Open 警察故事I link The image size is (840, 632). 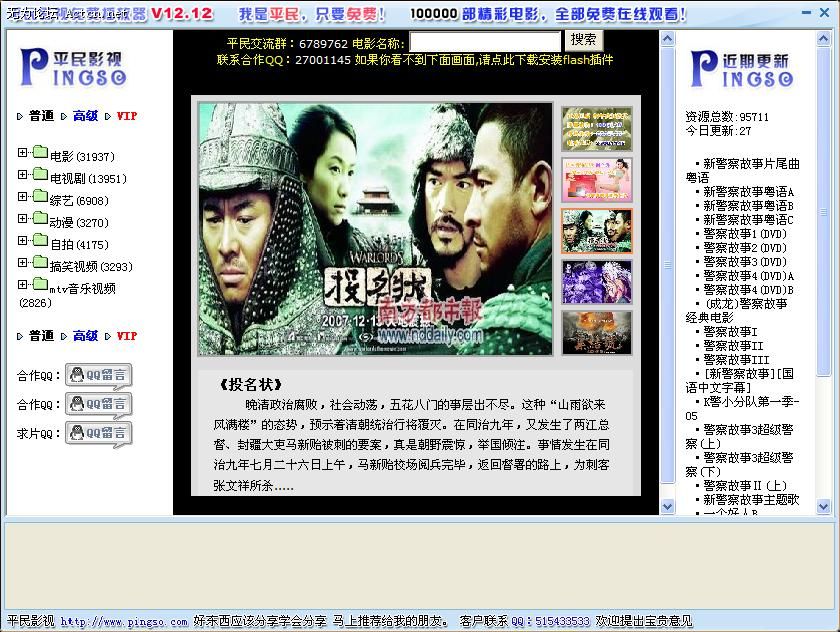click(x=730, y=332)
